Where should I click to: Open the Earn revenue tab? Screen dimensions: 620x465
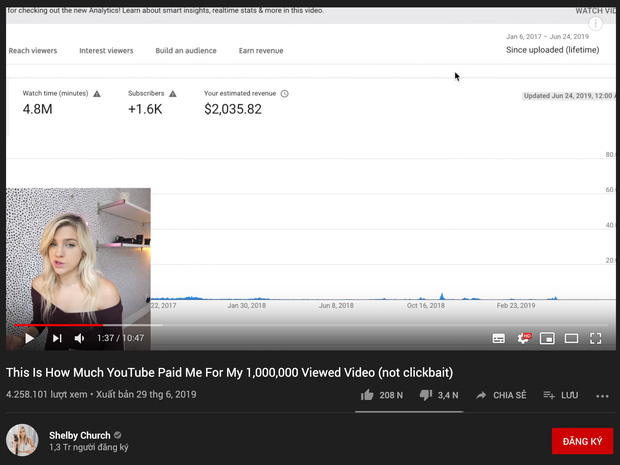pos(261,51)
